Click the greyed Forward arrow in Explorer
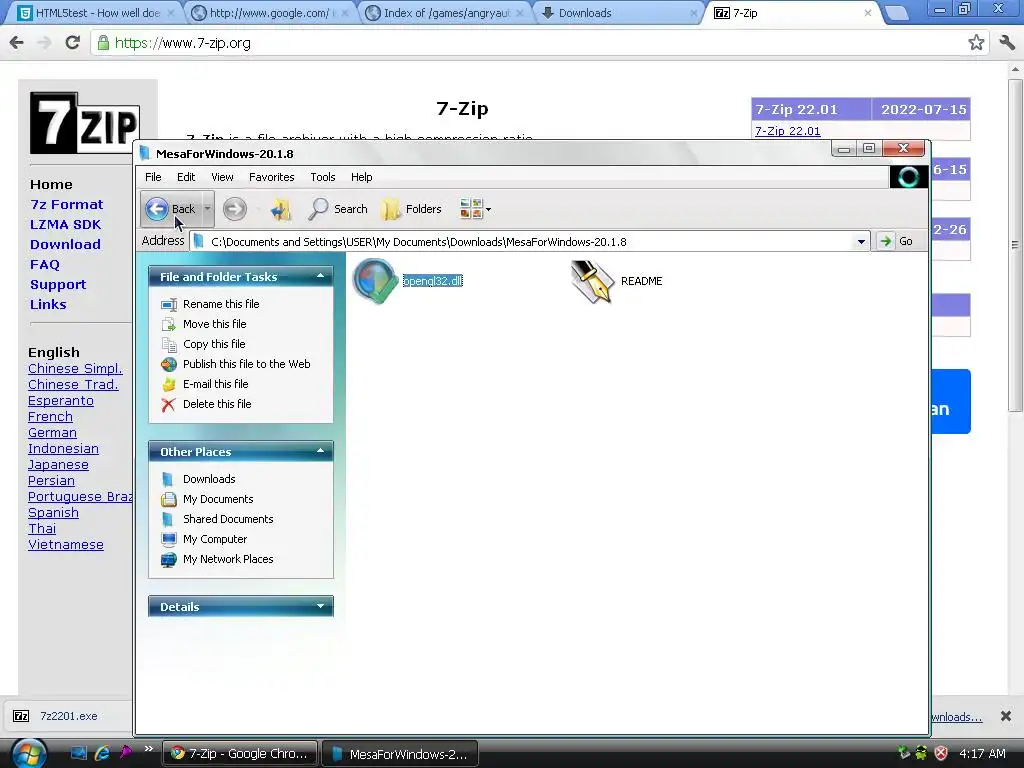This screenshot has width=1024, height=768. (x=234, y=209)
